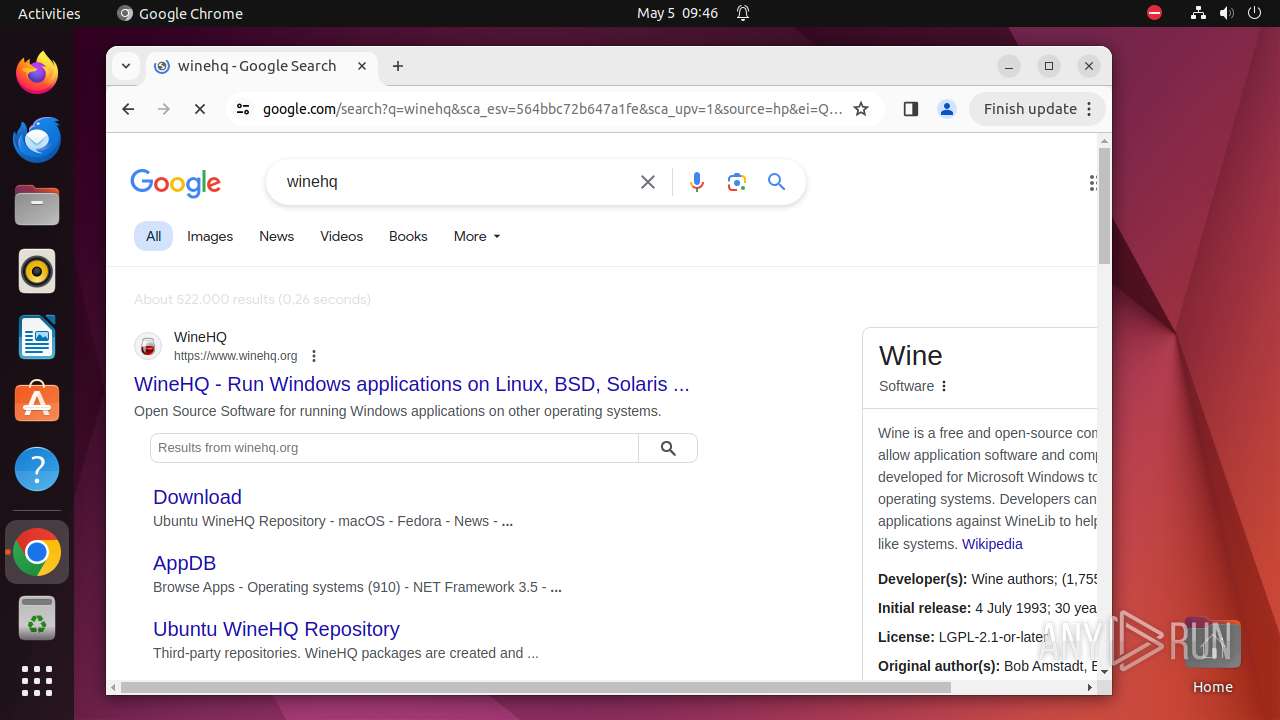
Task: Open Ubuntu Software store in dock
Action: [x=37, y=403]
